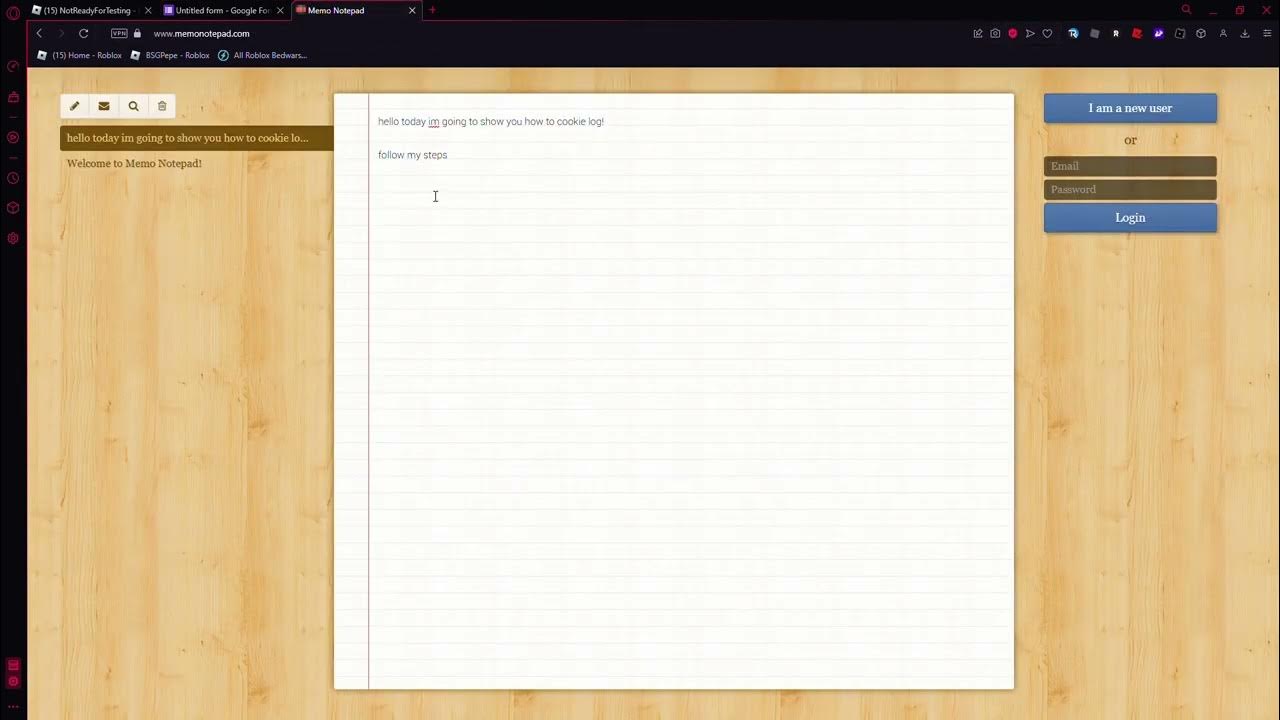
Task: Open a new tab with plus button
Action: (432, 10)
